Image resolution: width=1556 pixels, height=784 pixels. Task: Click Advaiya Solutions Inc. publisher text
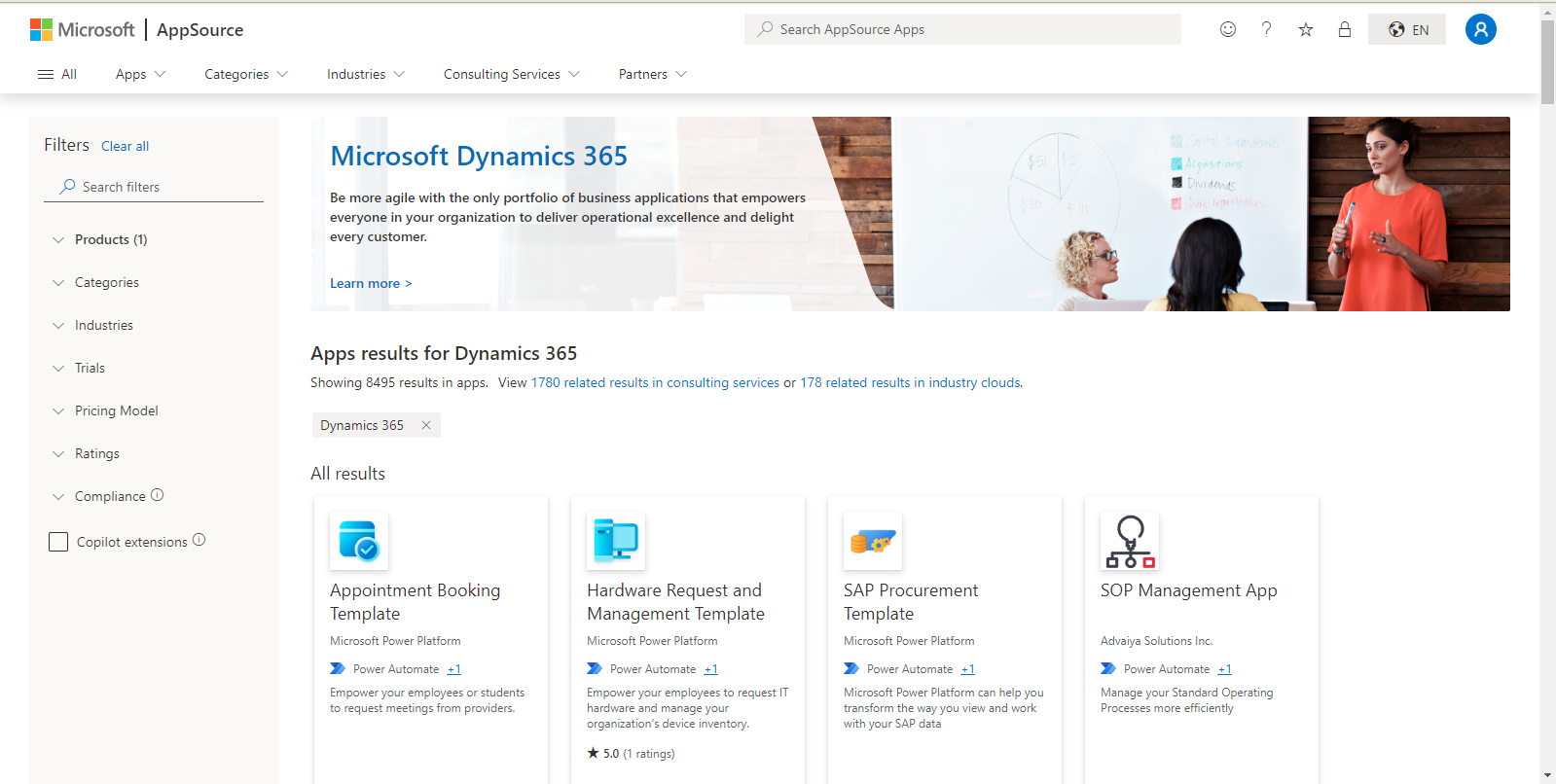[x=1156, y=641]
